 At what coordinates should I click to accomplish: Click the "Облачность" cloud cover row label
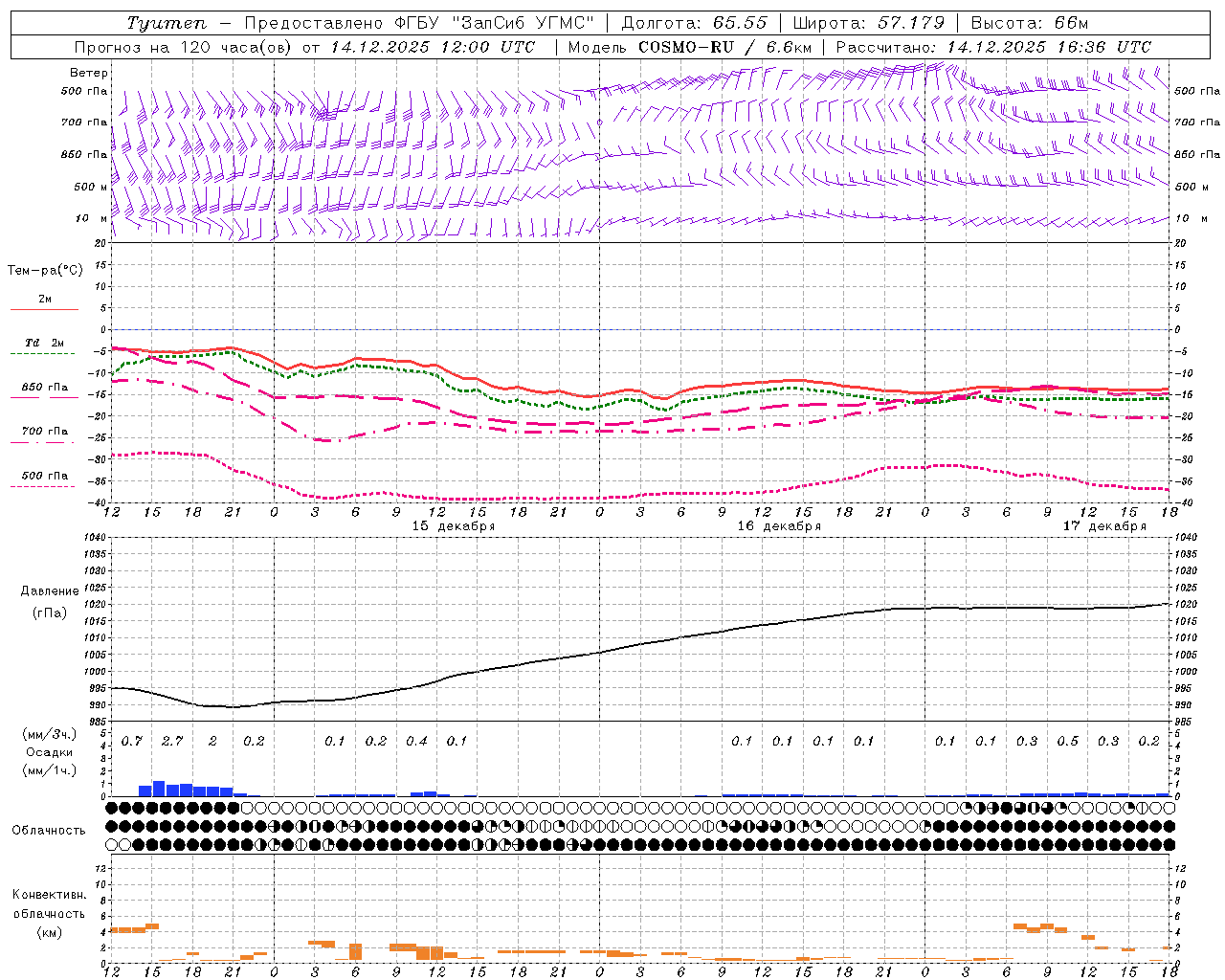pos(49,831)
